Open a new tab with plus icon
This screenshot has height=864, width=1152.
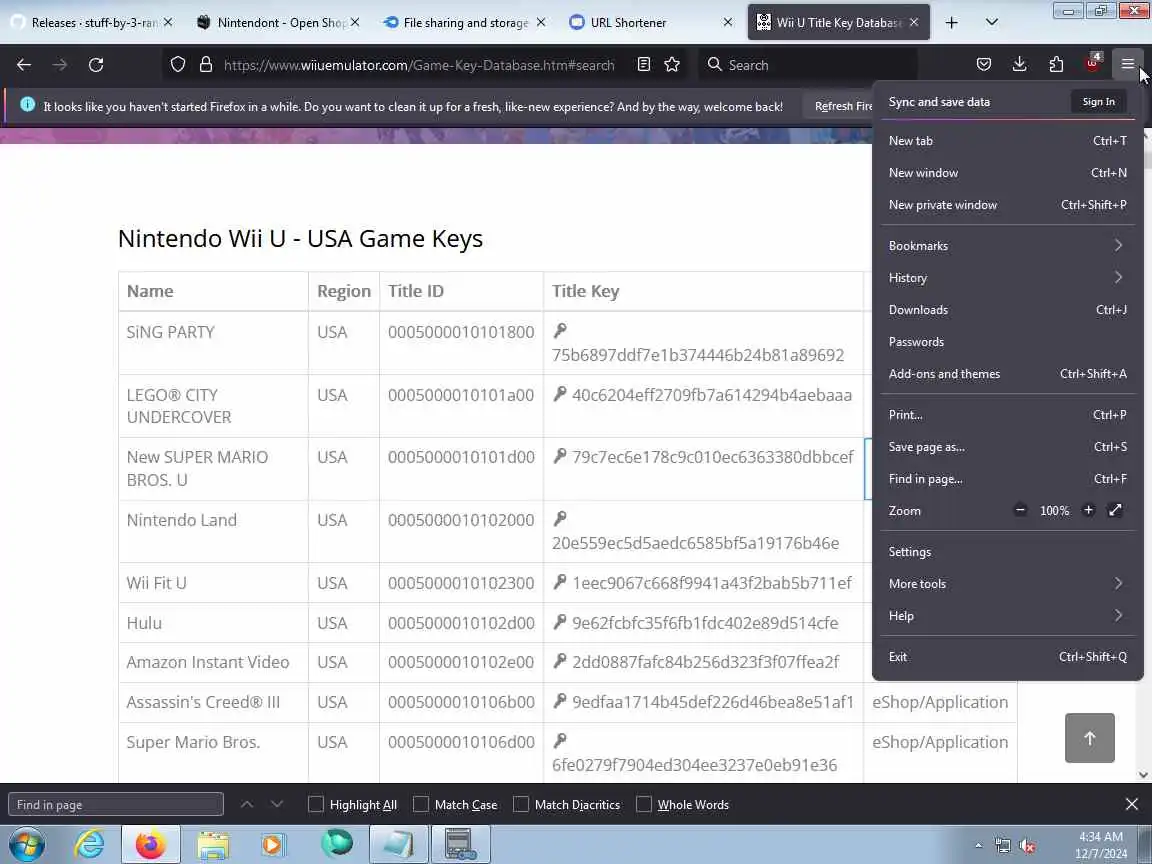(951, 23)
